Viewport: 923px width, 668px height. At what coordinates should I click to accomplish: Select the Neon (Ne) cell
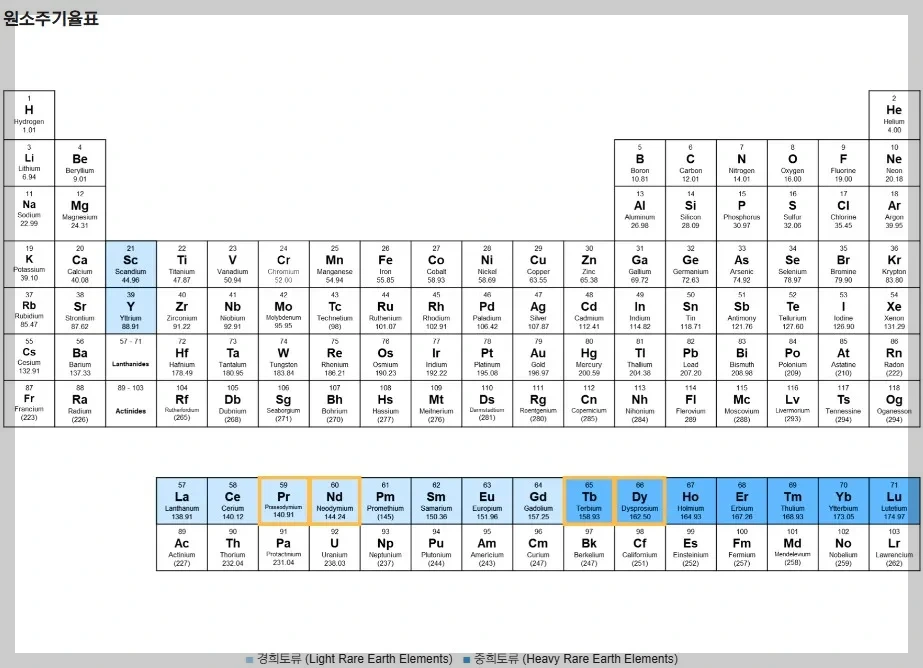pos(894,163)
